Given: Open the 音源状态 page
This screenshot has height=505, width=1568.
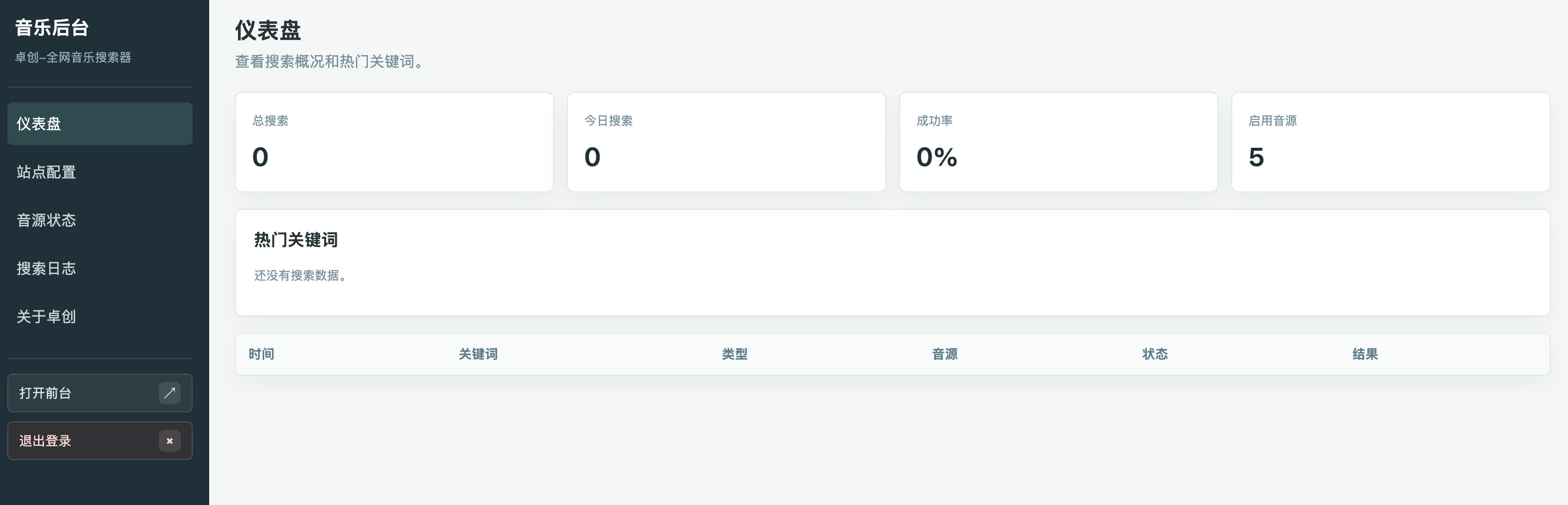Looking at the screenshot, I should pos(100,220).
